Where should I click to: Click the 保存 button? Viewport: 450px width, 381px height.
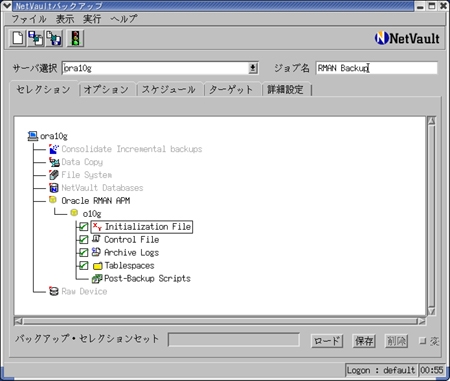click(364, 341)
